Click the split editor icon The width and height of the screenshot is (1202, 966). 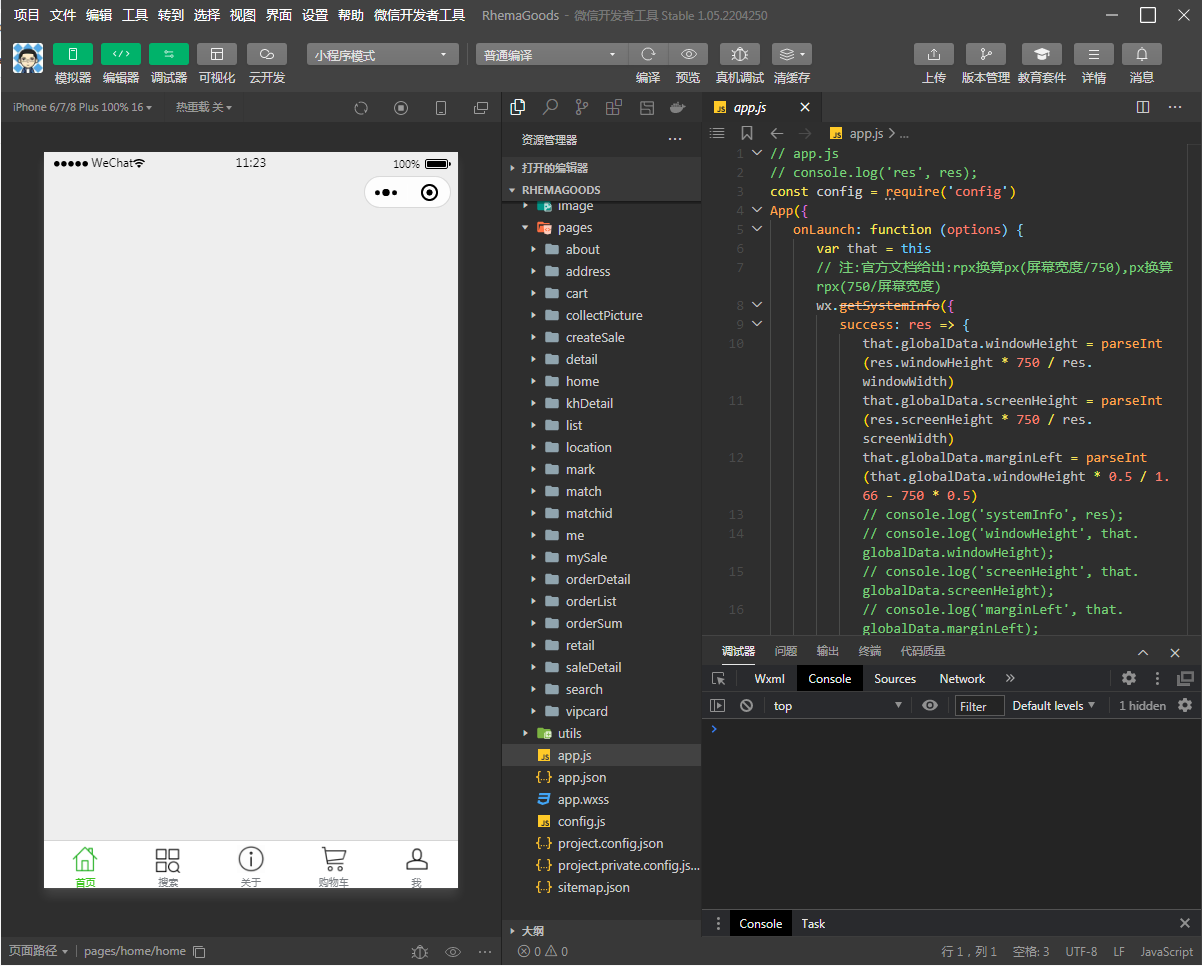tap(1143, 107)
